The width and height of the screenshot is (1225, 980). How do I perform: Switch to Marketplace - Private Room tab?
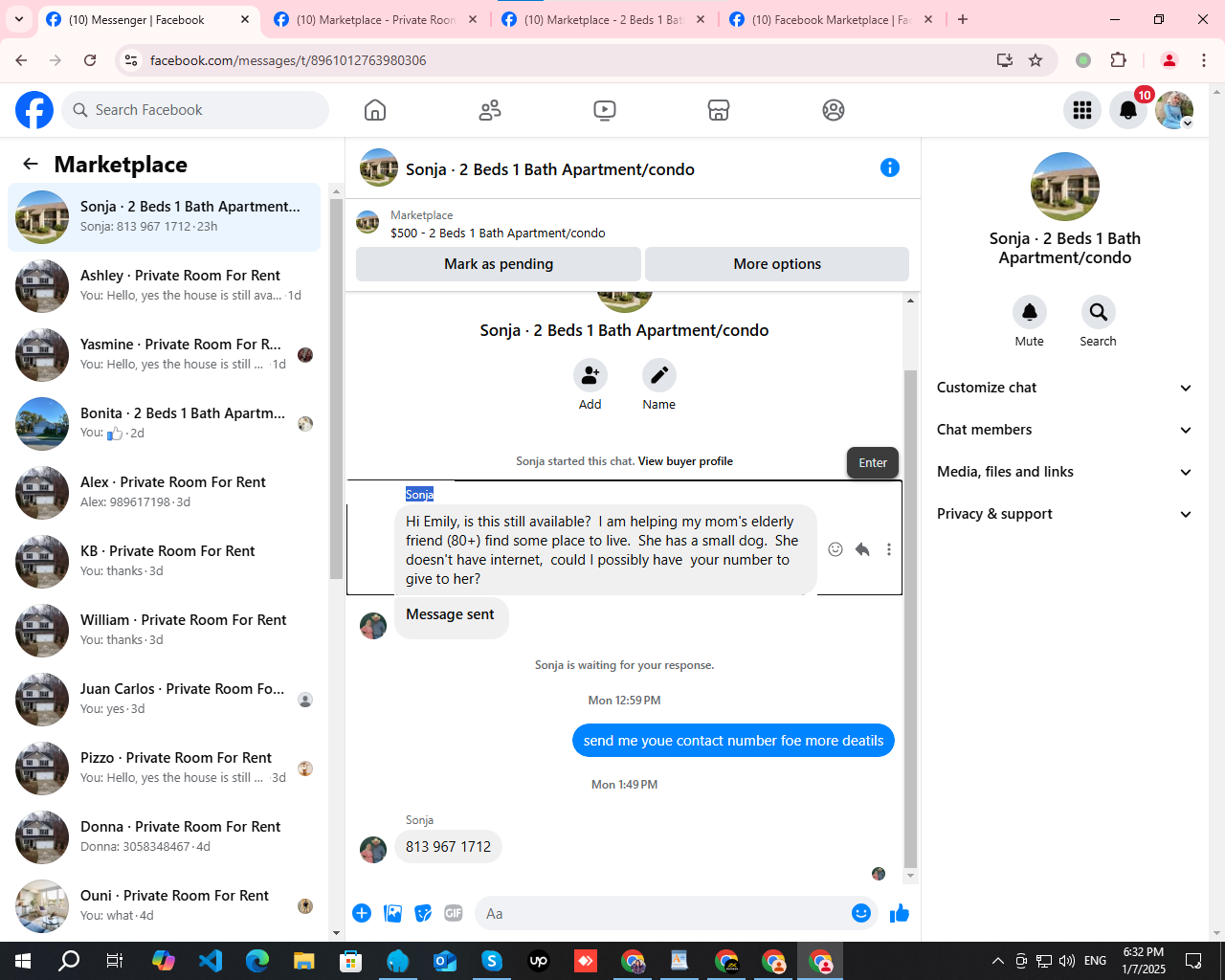(374, 19)
